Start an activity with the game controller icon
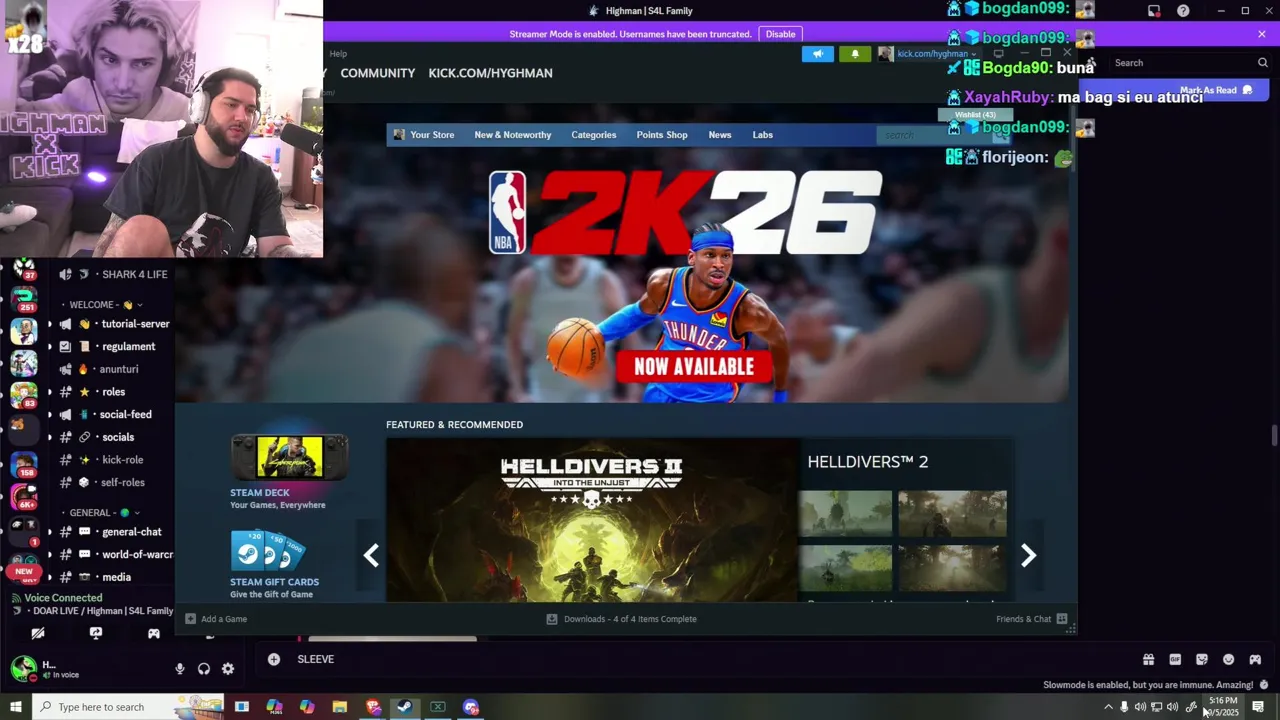Image resolution: width=1280 pixels, height=720 pixels. point(154,633)
